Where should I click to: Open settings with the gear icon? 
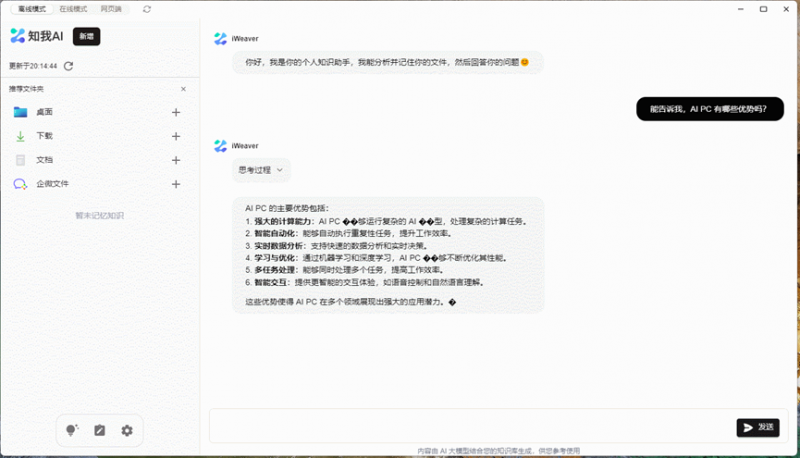(x=127, y=430)
